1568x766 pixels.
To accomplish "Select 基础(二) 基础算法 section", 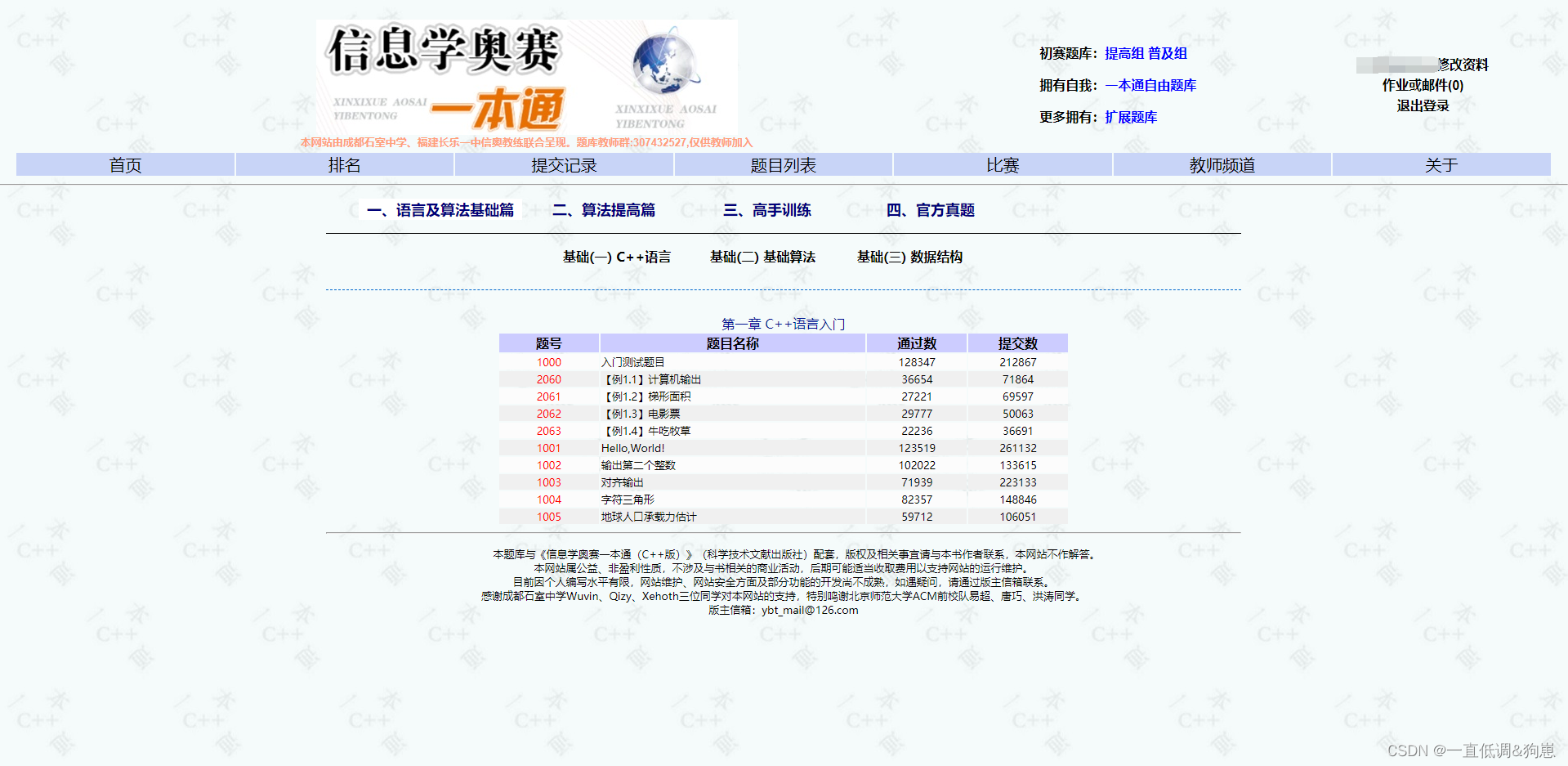I will click(762, 257).
